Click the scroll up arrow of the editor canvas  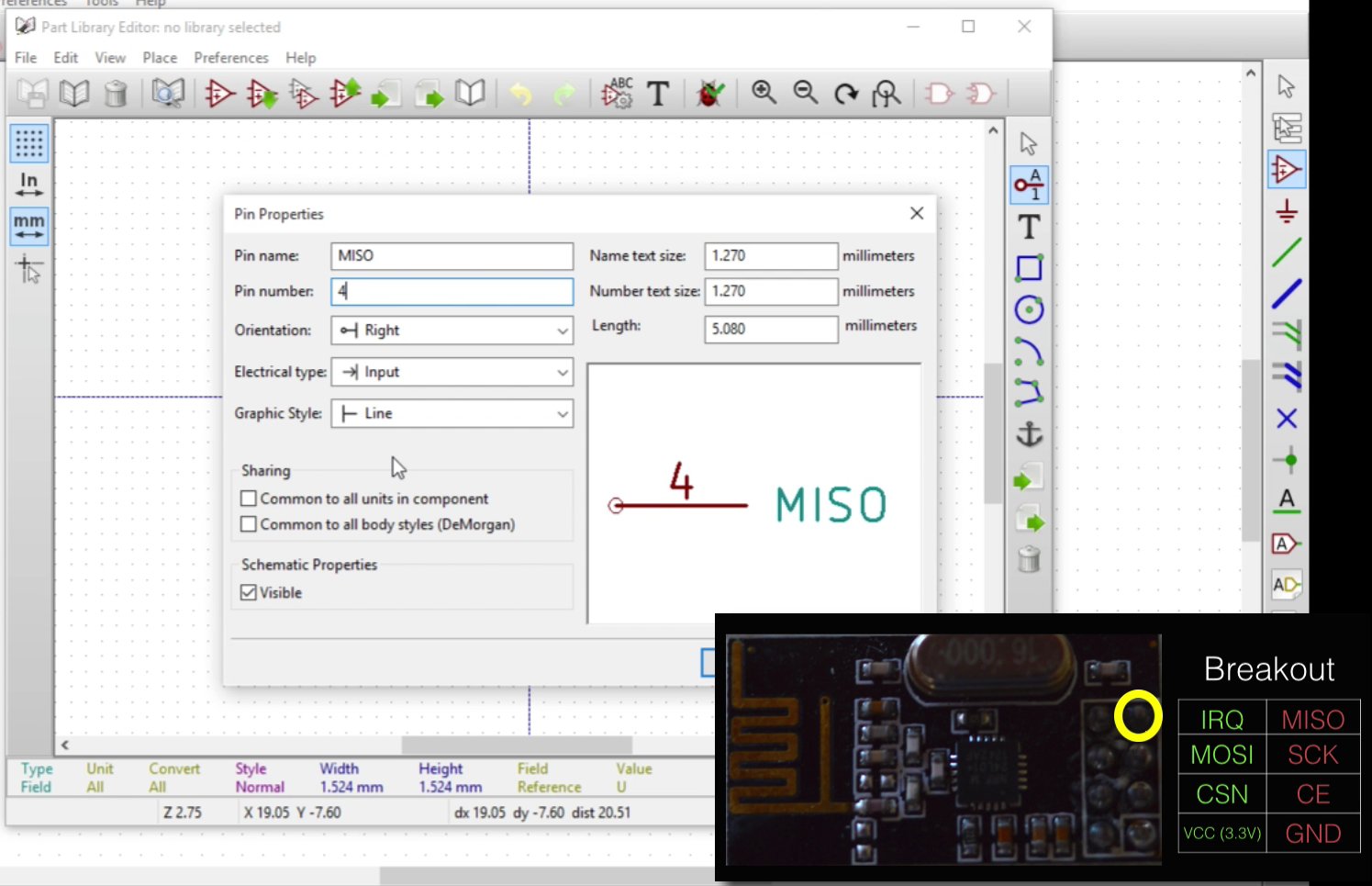coord(993,131)
